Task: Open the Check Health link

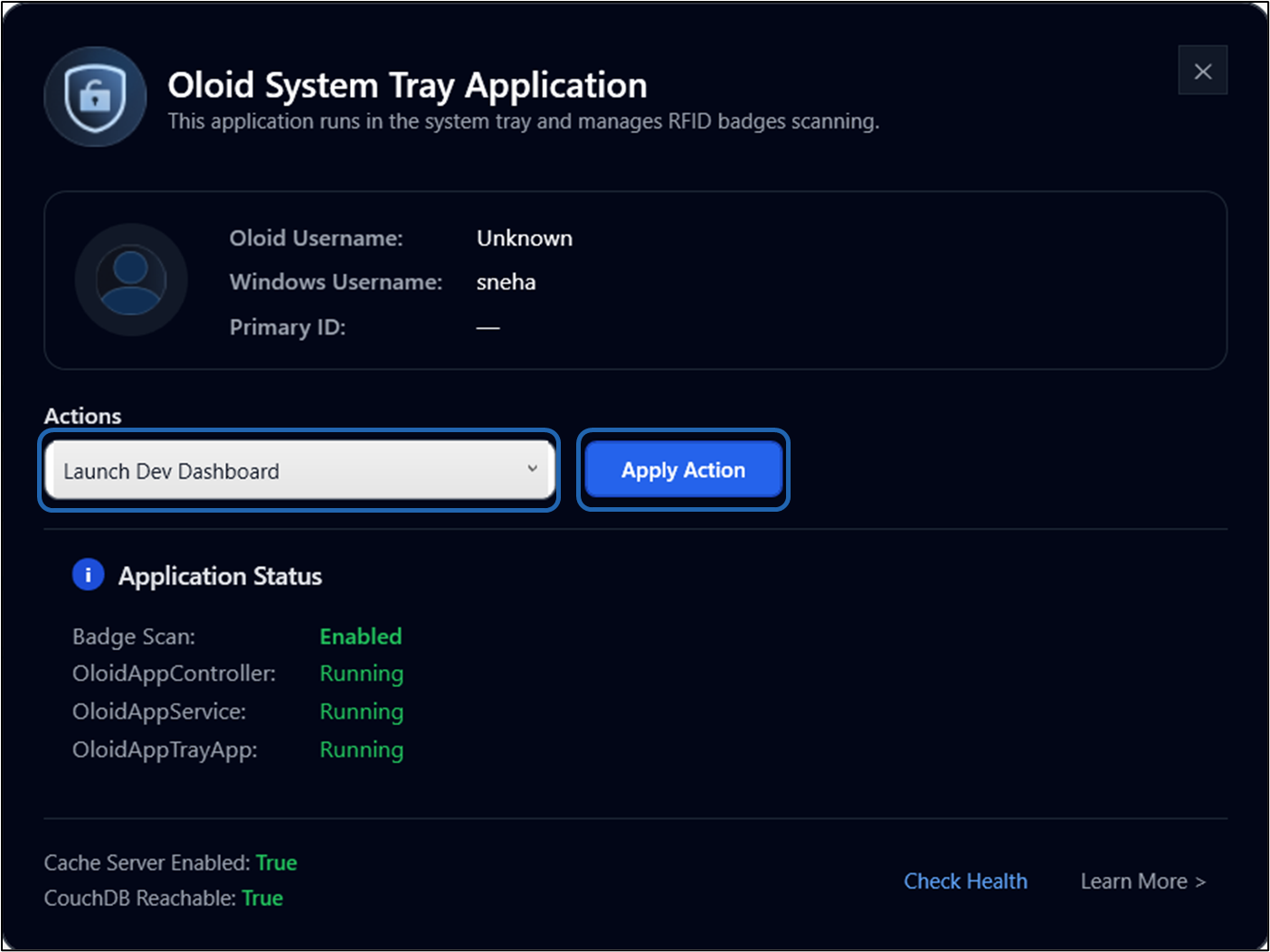Action: coord(965,881)
